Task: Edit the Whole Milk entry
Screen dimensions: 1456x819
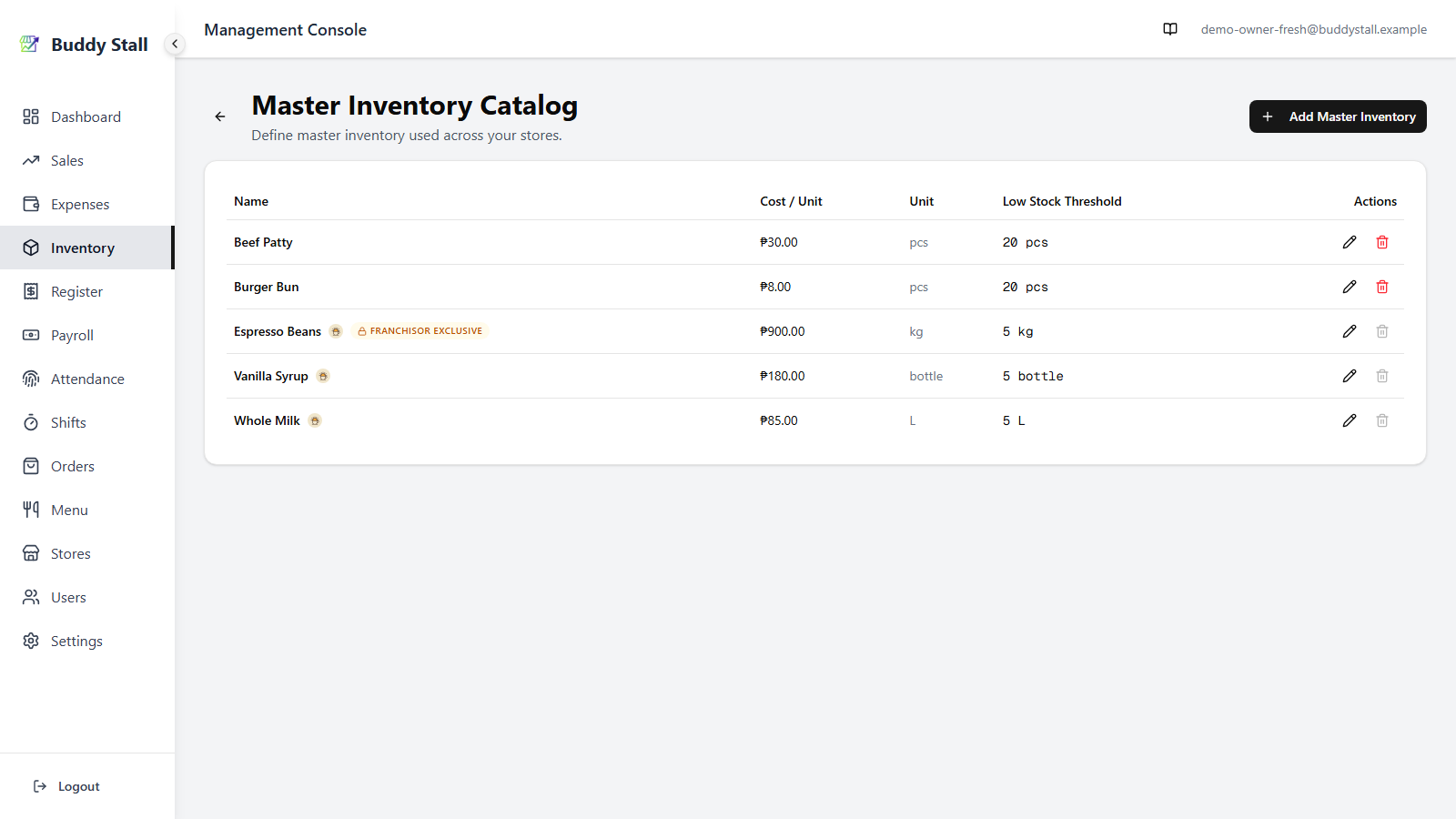Action: click(1350, 420)
